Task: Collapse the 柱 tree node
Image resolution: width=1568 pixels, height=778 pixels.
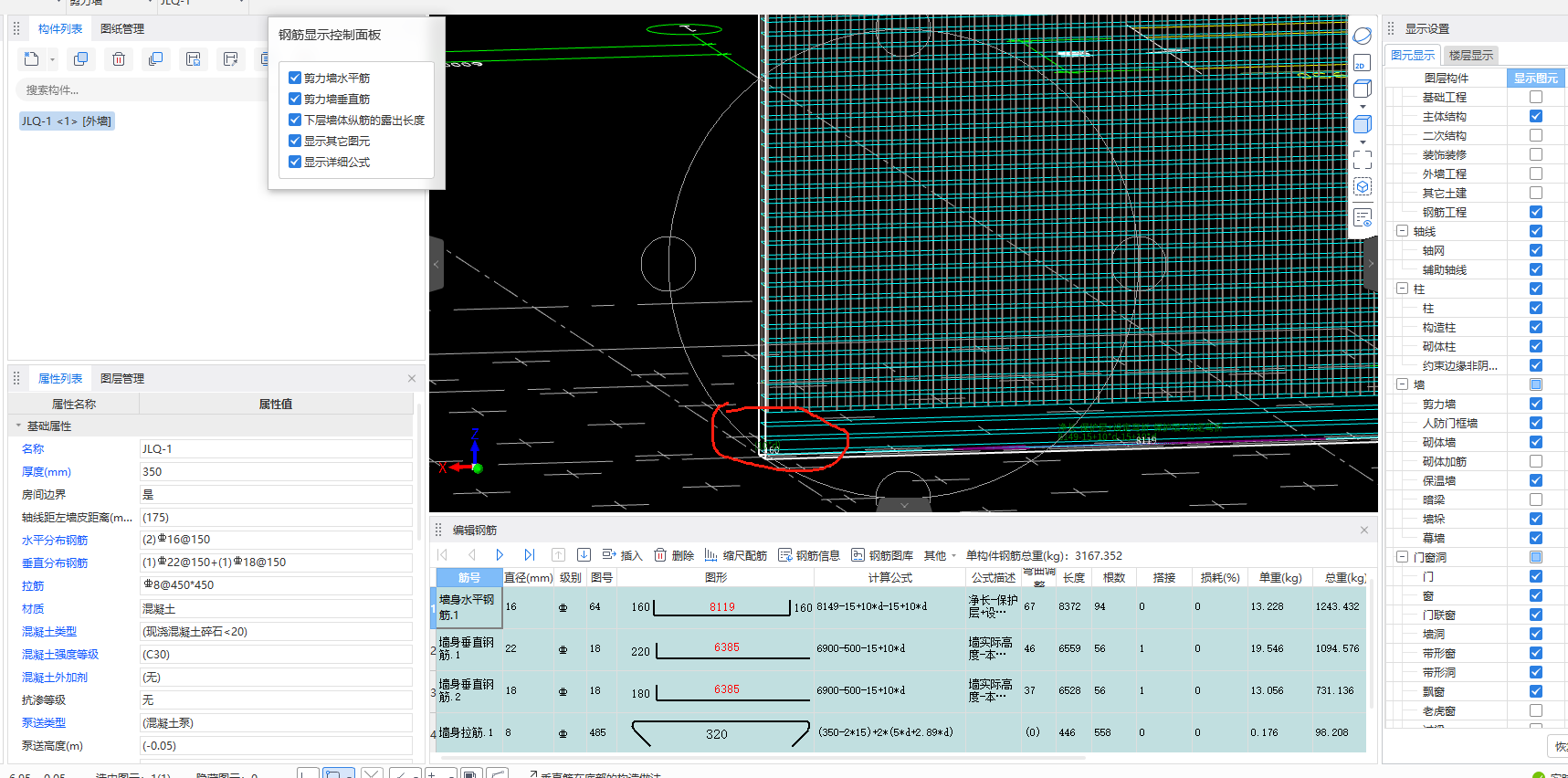Action: [1402, 289]
